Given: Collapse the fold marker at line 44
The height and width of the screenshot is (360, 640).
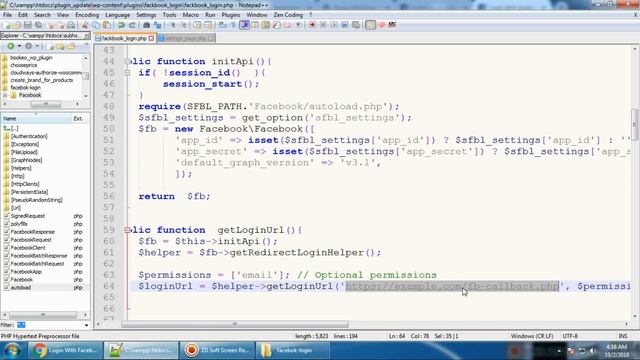Looking at the screenshot, I should [x=127, y=62].
